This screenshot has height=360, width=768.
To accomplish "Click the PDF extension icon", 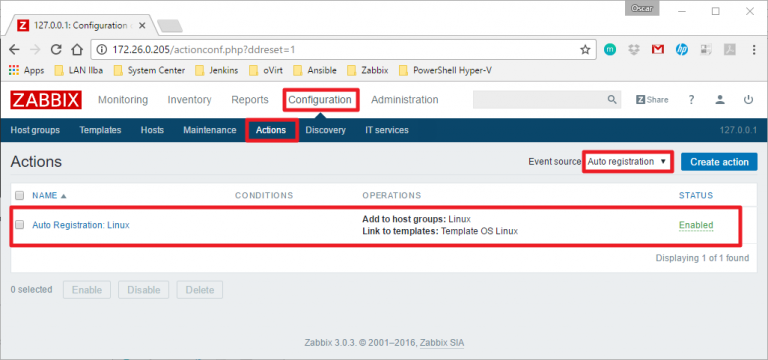I will pyautogui.click(x=729, y=49).
